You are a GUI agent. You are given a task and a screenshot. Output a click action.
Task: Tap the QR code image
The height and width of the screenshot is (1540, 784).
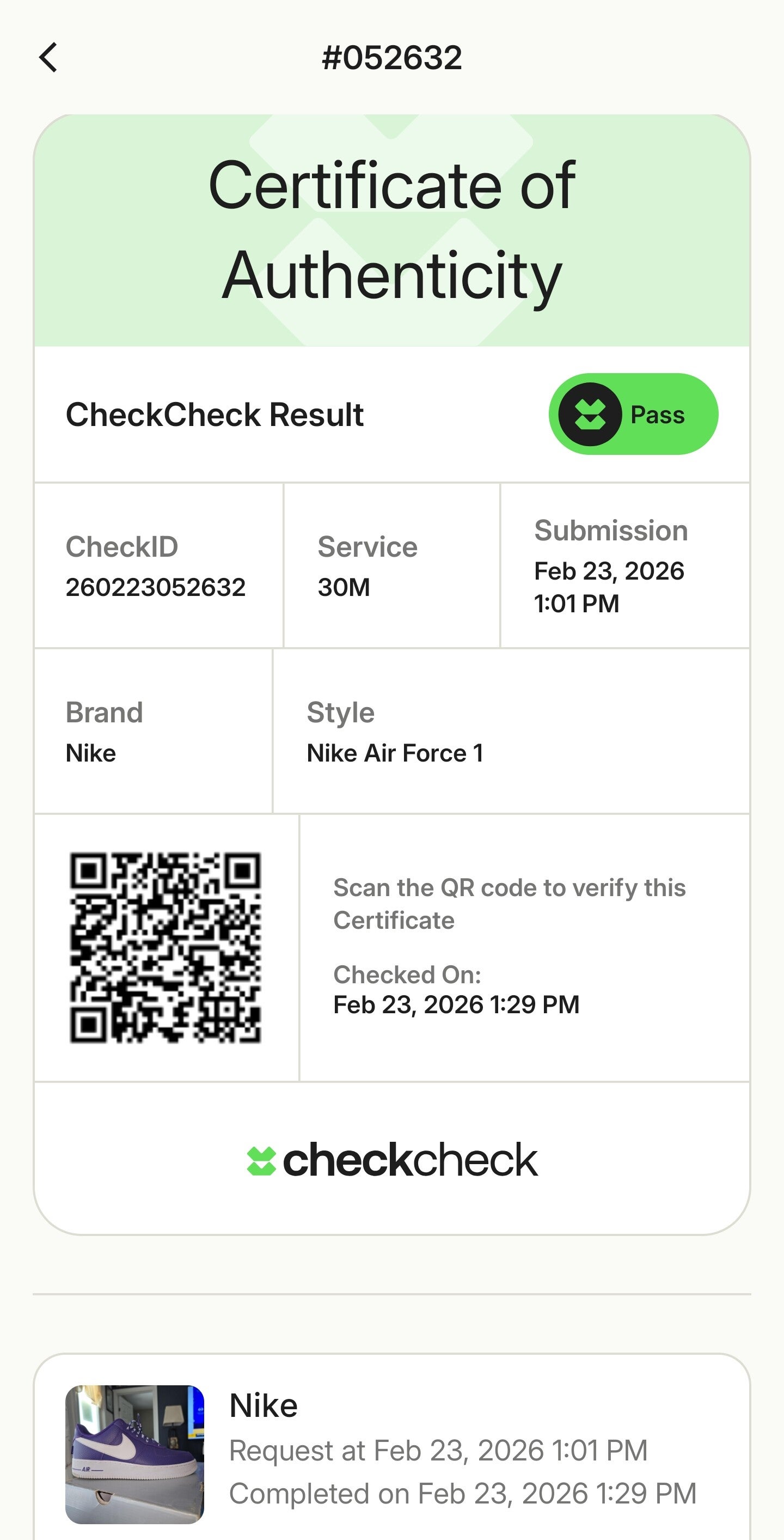tap(166, 947)
